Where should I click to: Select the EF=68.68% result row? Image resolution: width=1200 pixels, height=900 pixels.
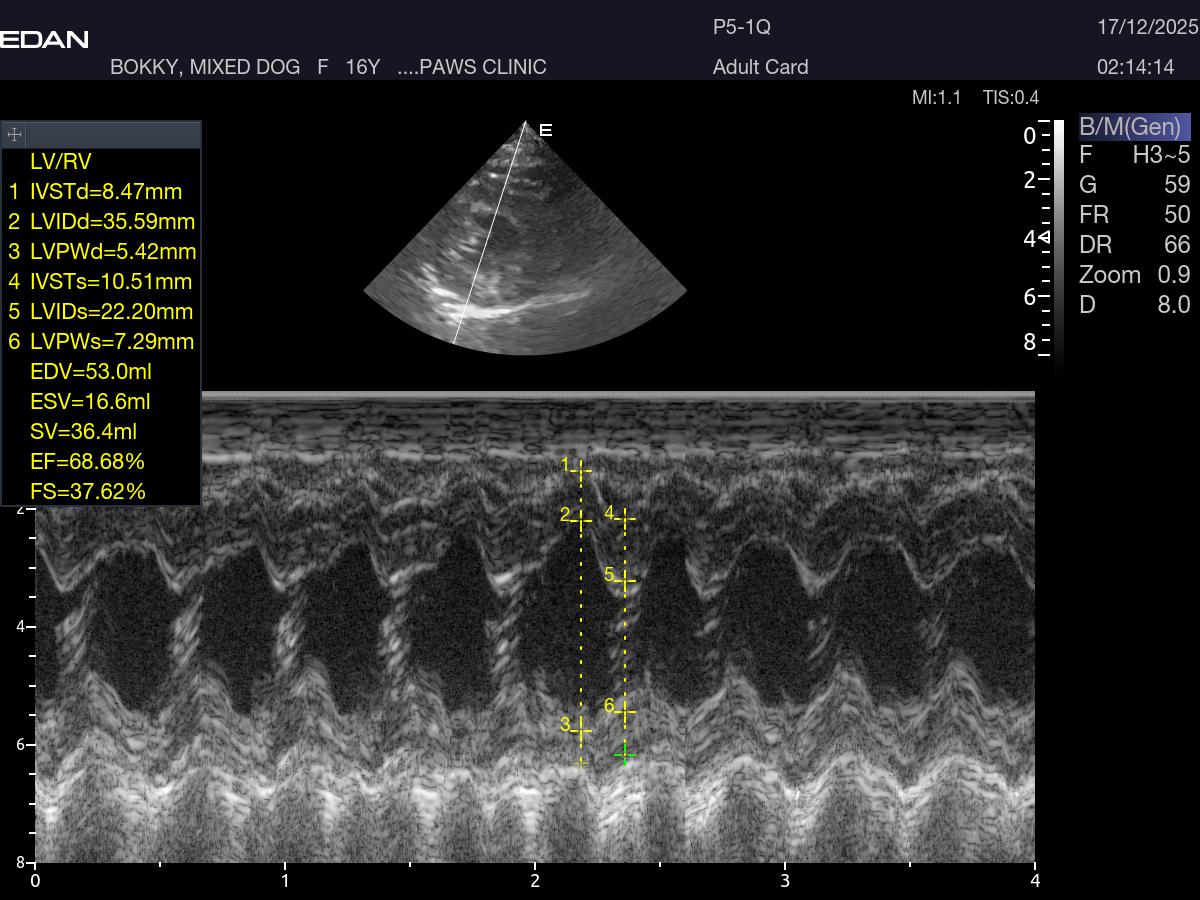click(88, 461)
